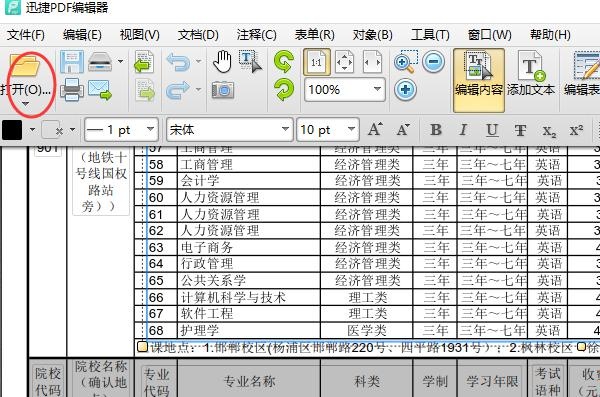The image size is (600, 397).
Task: Send document by email envelope icon
Action: 100,90
